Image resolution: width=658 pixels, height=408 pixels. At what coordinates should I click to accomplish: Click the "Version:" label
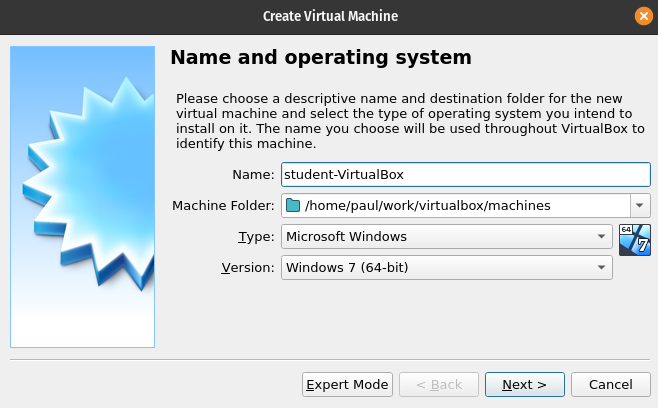[246, 268]
